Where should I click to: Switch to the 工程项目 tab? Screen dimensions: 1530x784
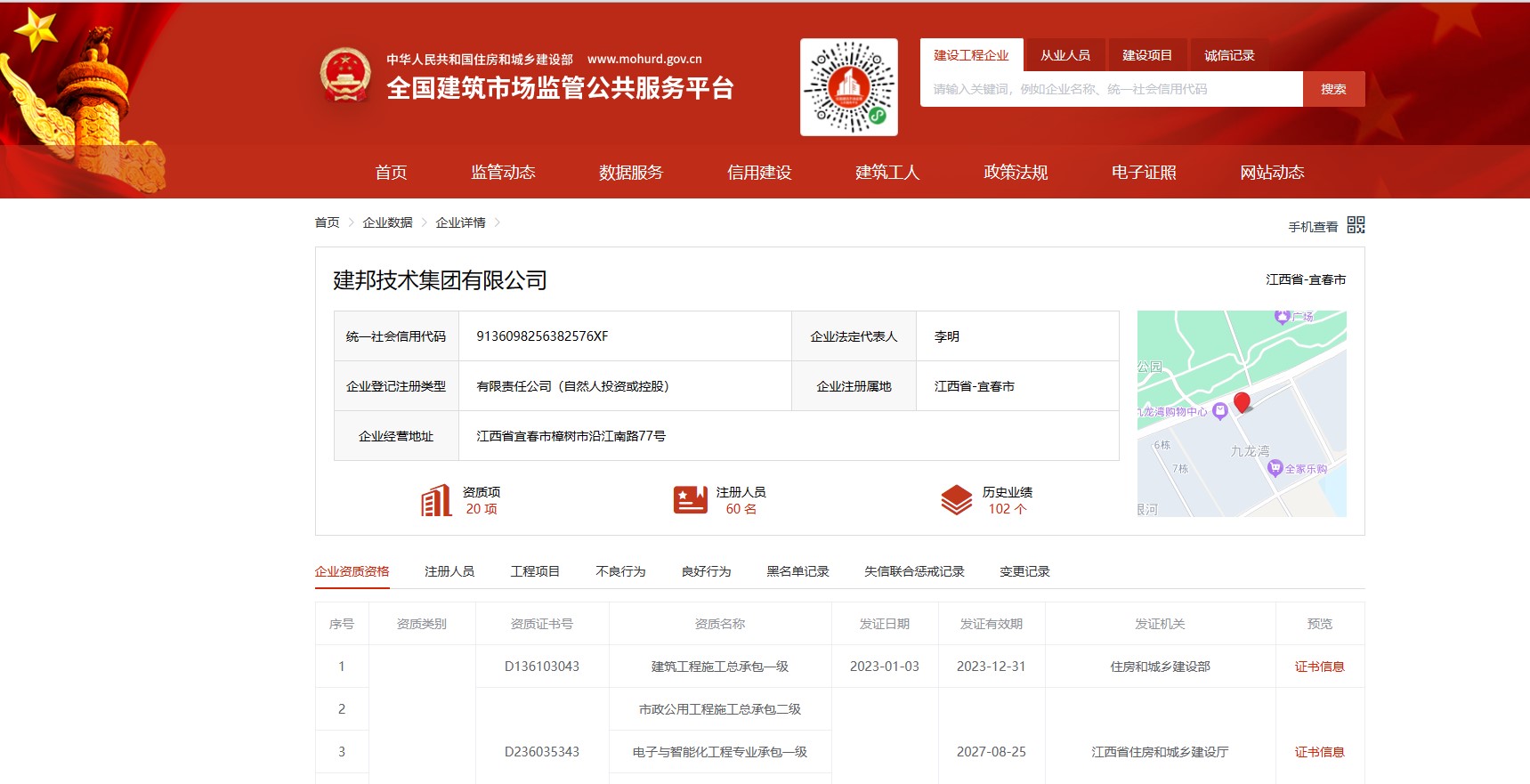point(535,571)
